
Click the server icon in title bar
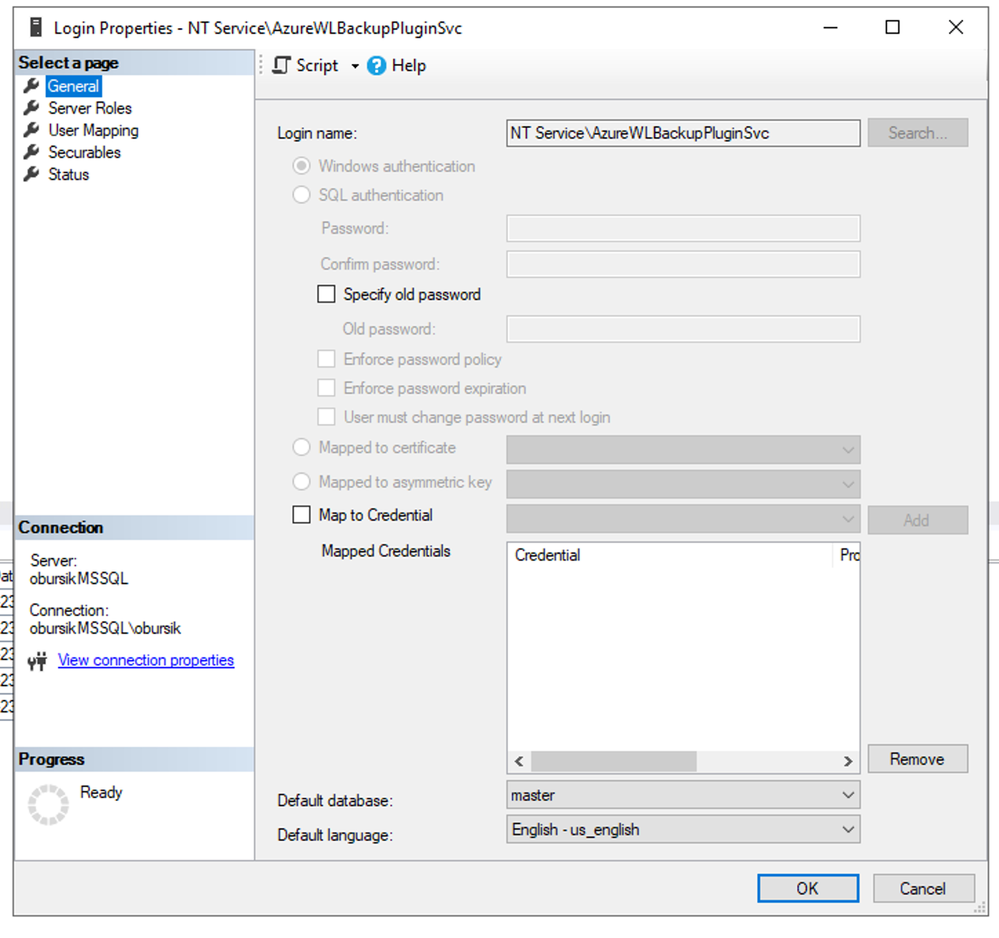pos(36,28)
